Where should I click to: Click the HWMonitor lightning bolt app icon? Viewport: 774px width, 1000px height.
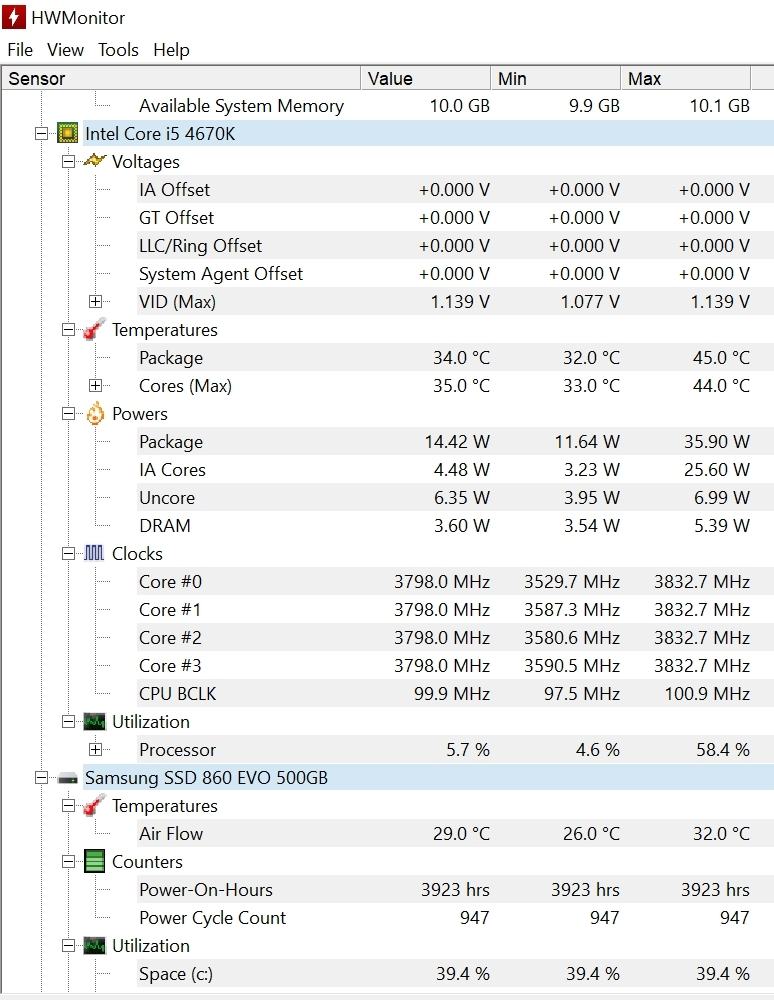(14, 18)
